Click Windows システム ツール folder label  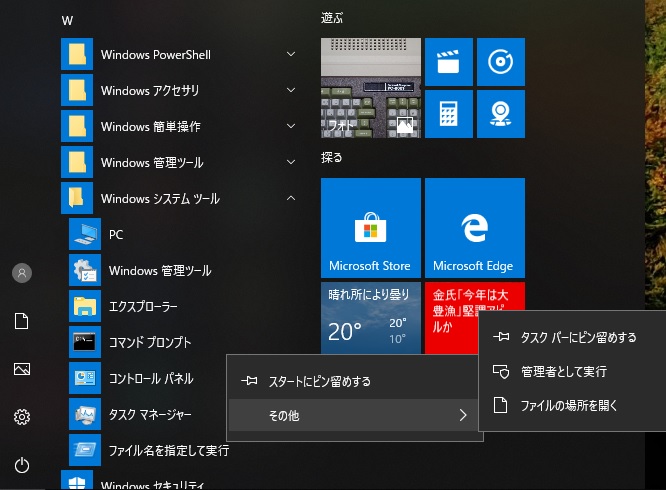pyautogui.click(x=160, y=198)
